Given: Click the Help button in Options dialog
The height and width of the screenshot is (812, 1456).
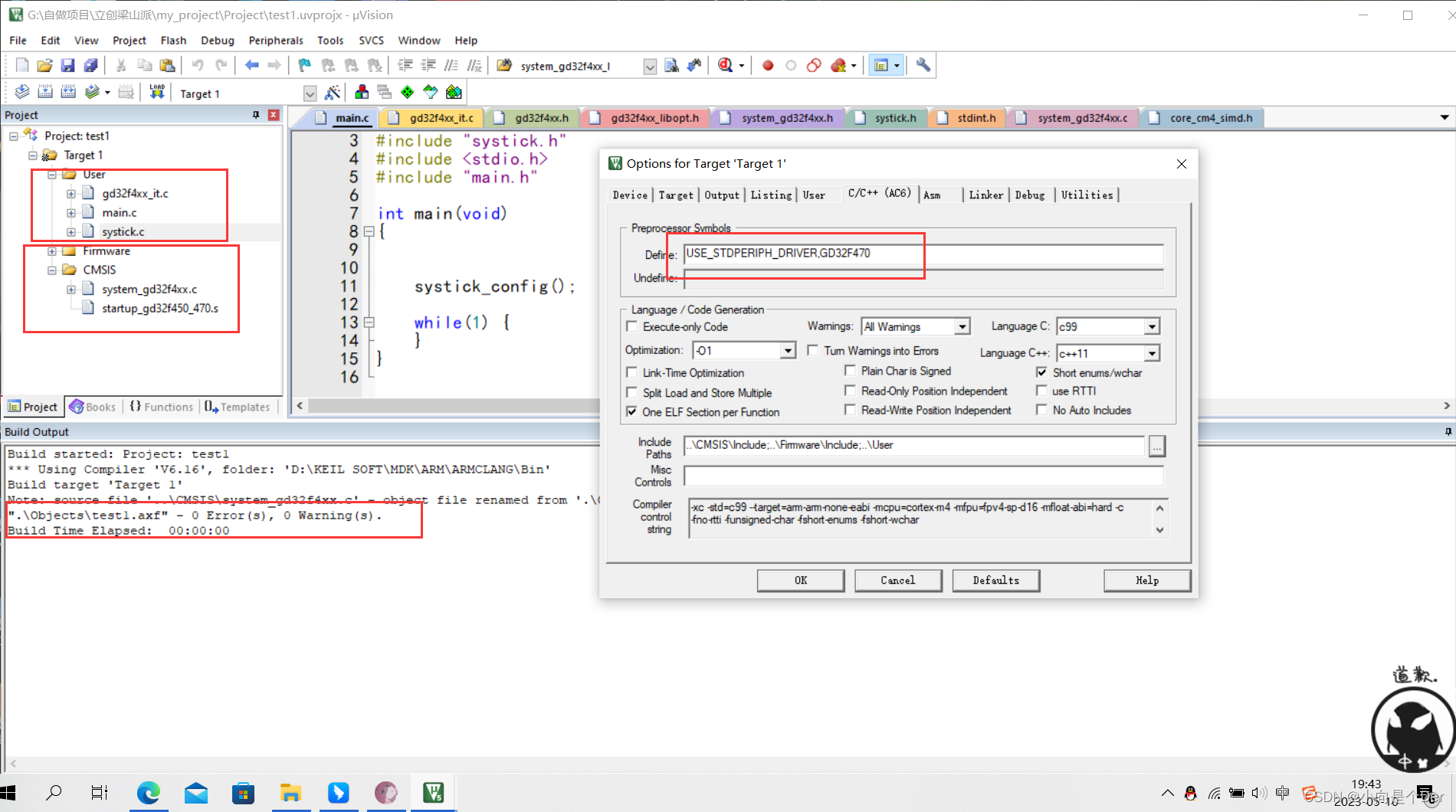Looking at the screenshot, I should [x=1147, y=581].
